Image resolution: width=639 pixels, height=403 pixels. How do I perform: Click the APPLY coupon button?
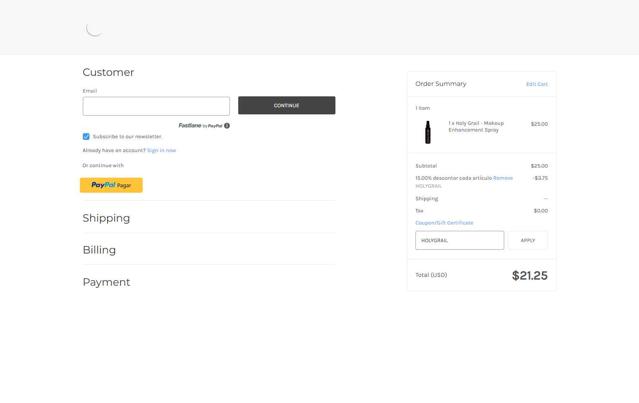528,240
